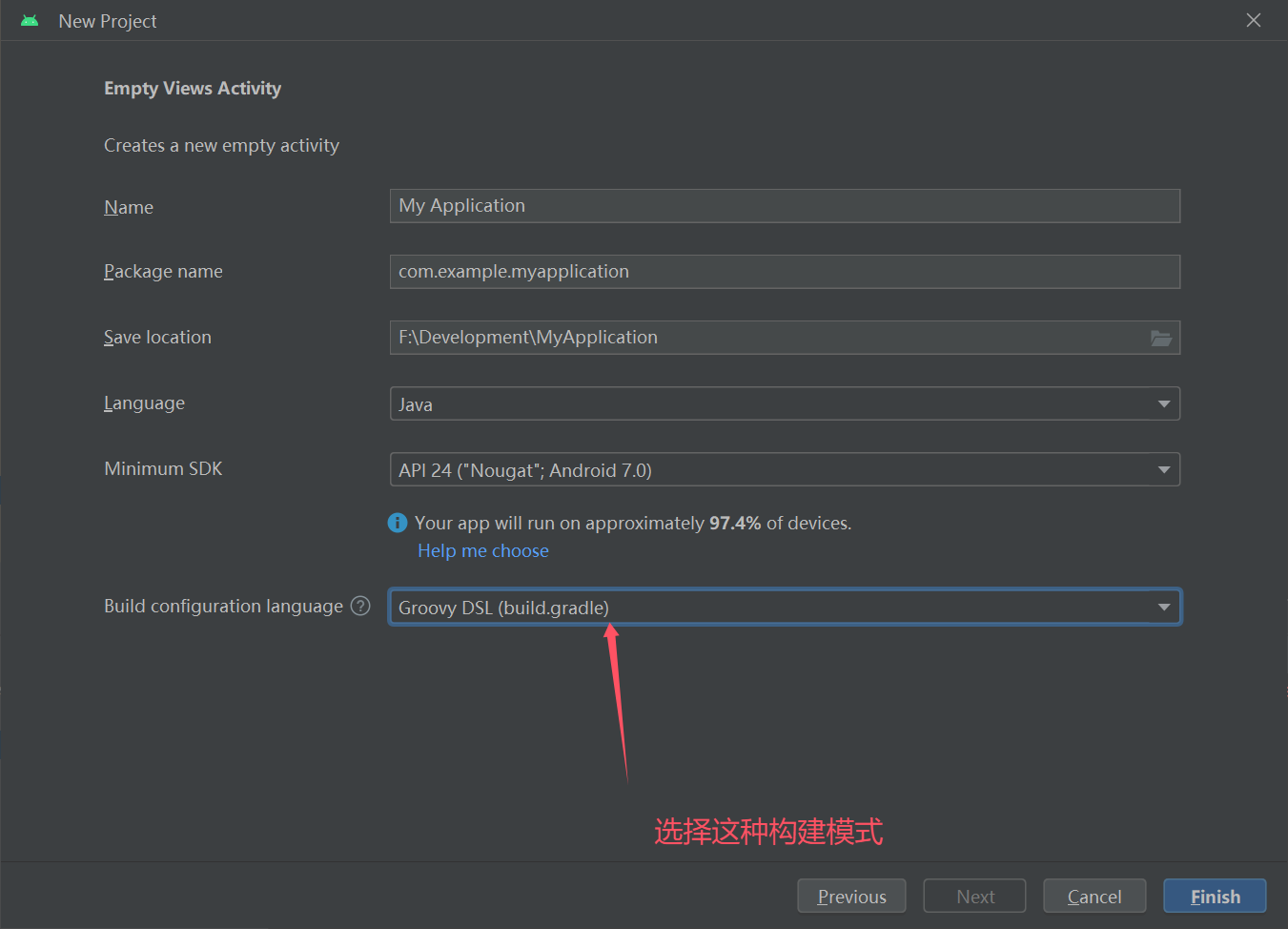
Task: Click the Groovy DSL dropdown arrow
Action: pos(1164,608)
